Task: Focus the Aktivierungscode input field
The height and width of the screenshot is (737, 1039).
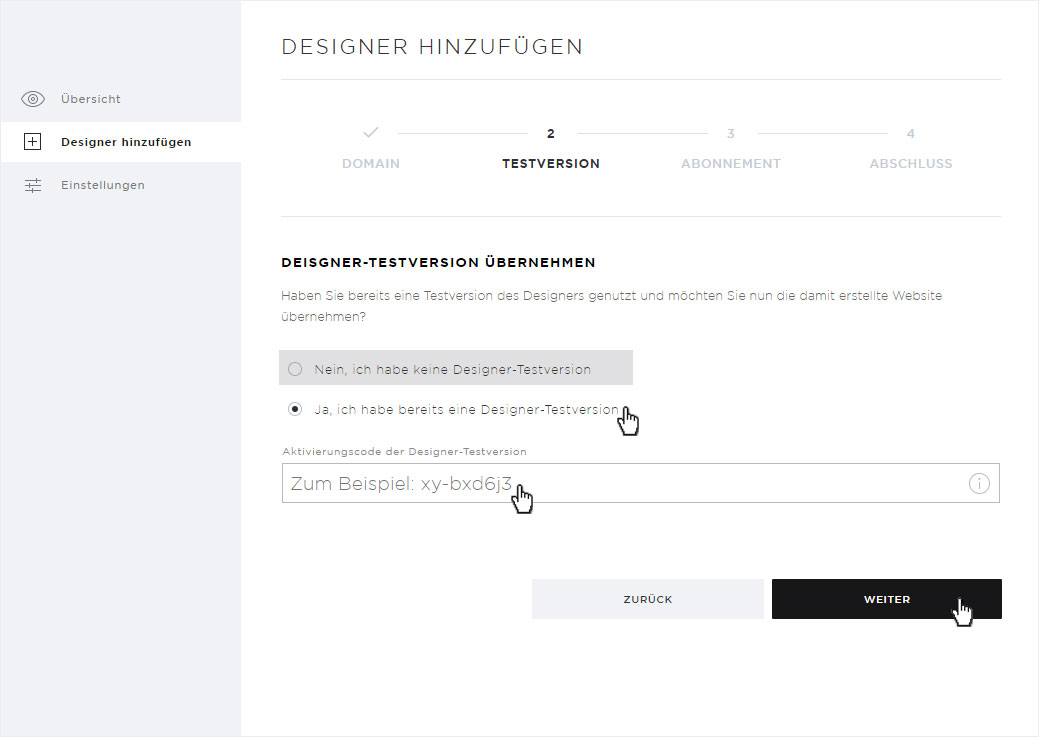Action: (x=640, y=483)
